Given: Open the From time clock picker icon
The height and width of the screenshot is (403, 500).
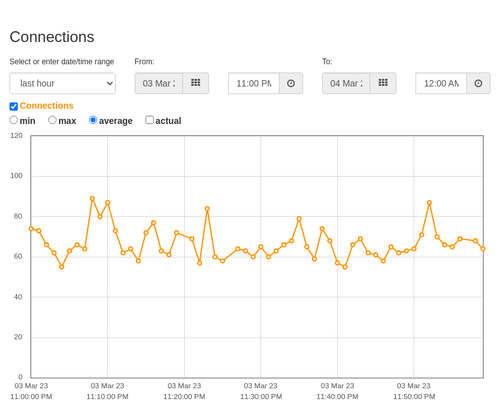Looking at the screenshot, I should 291,83.
